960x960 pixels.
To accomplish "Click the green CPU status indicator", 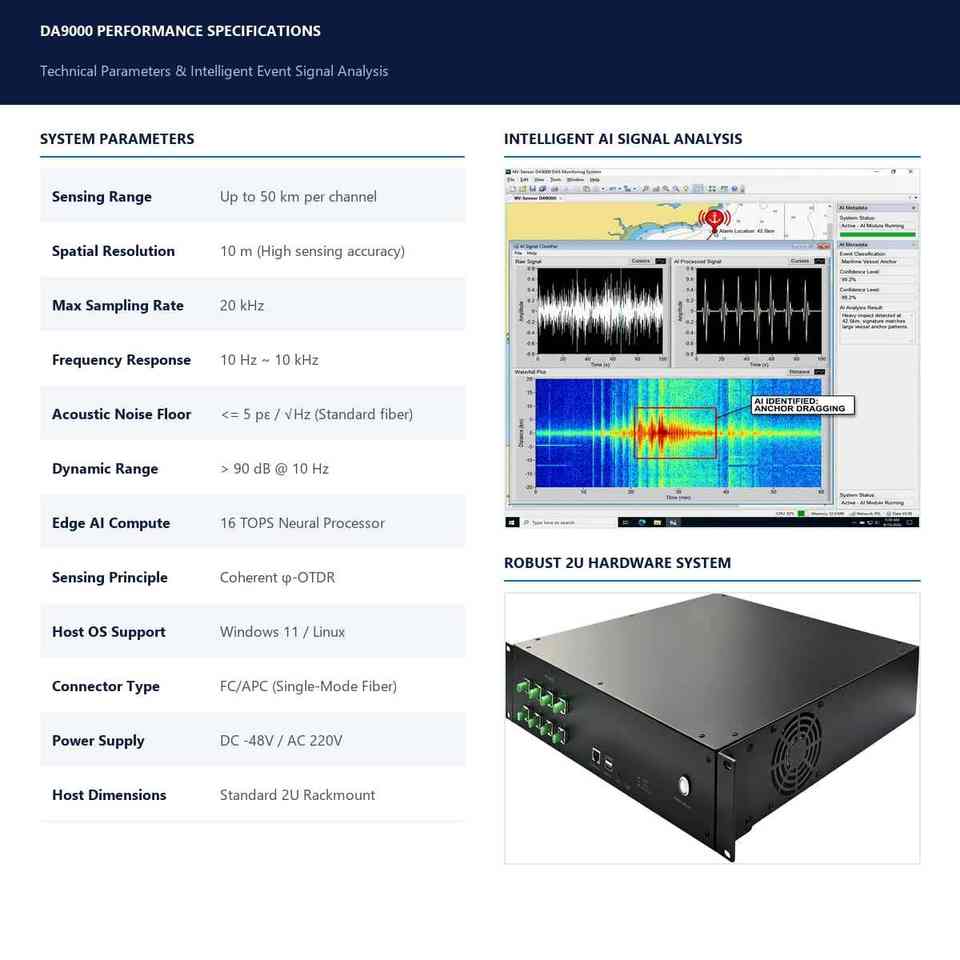I will coord(801,513).
